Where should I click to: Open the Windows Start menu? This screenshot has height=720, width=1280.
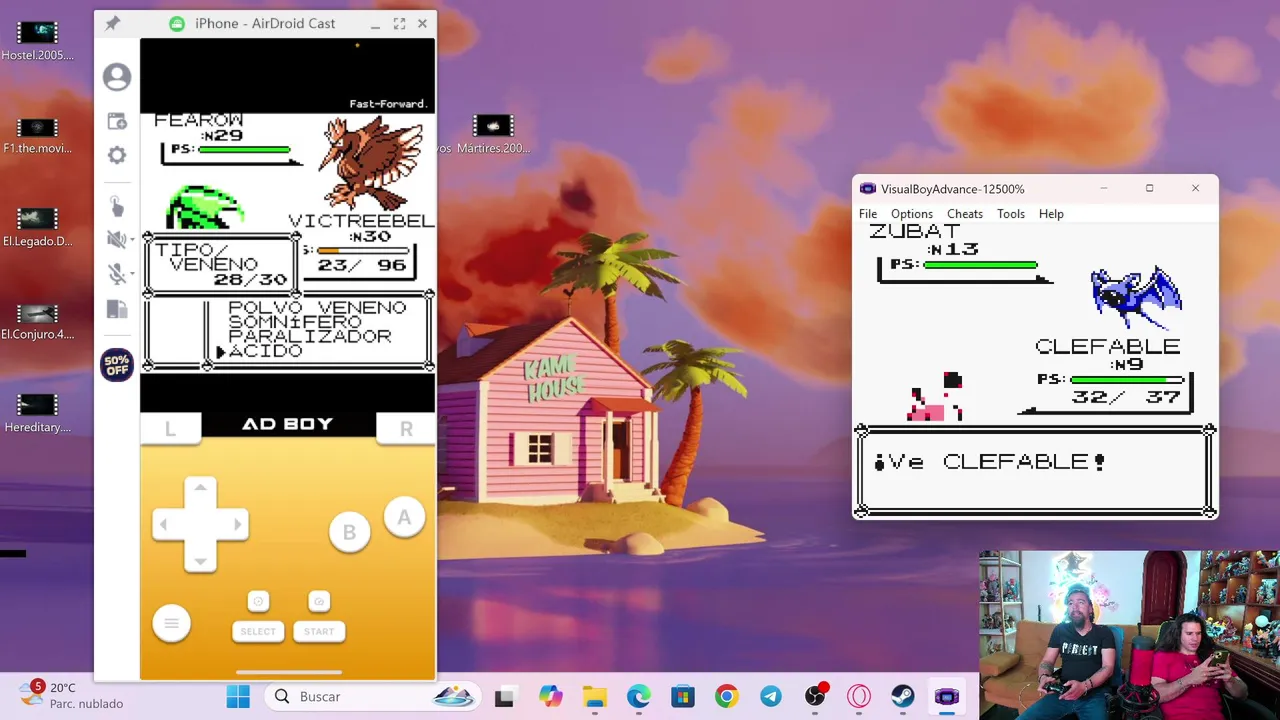click(x=238, y=697)
